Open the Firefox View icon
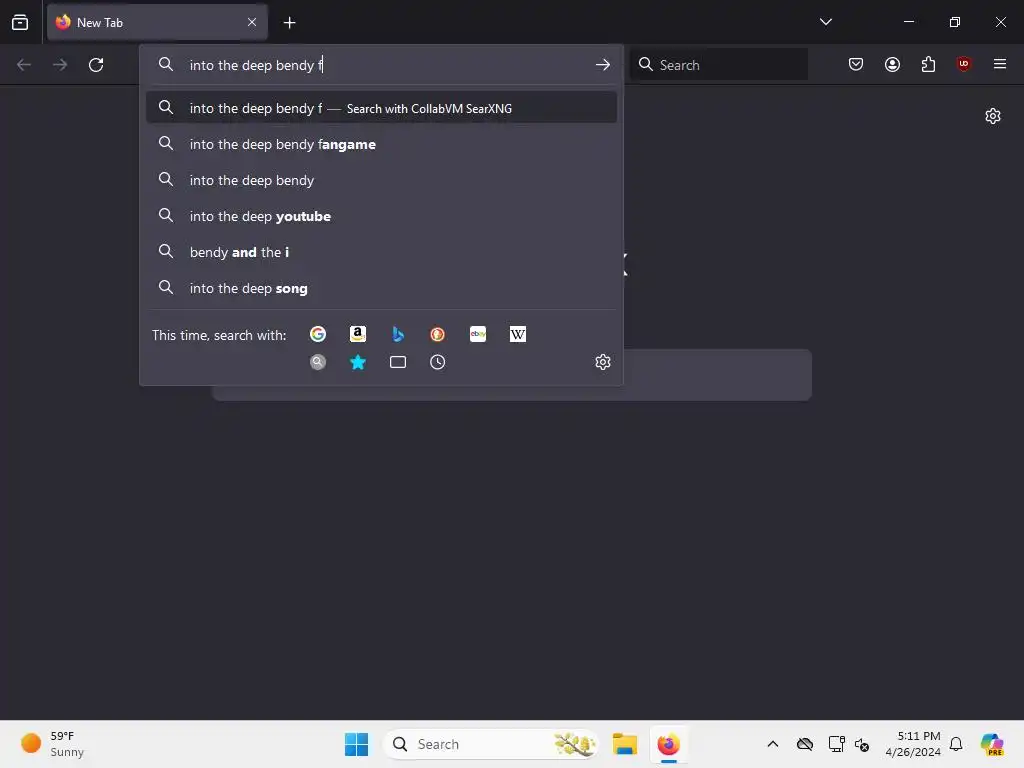 click(x=20, y=22)
